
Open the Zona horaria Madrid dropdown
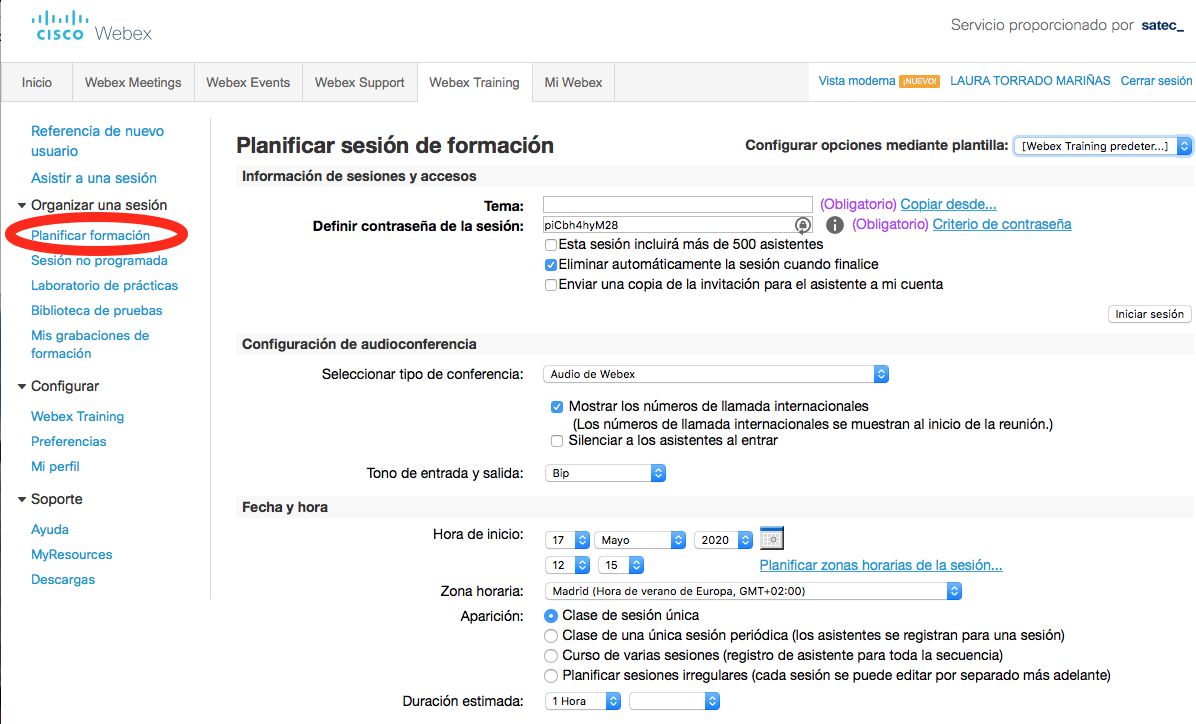[x=753, y=591]
